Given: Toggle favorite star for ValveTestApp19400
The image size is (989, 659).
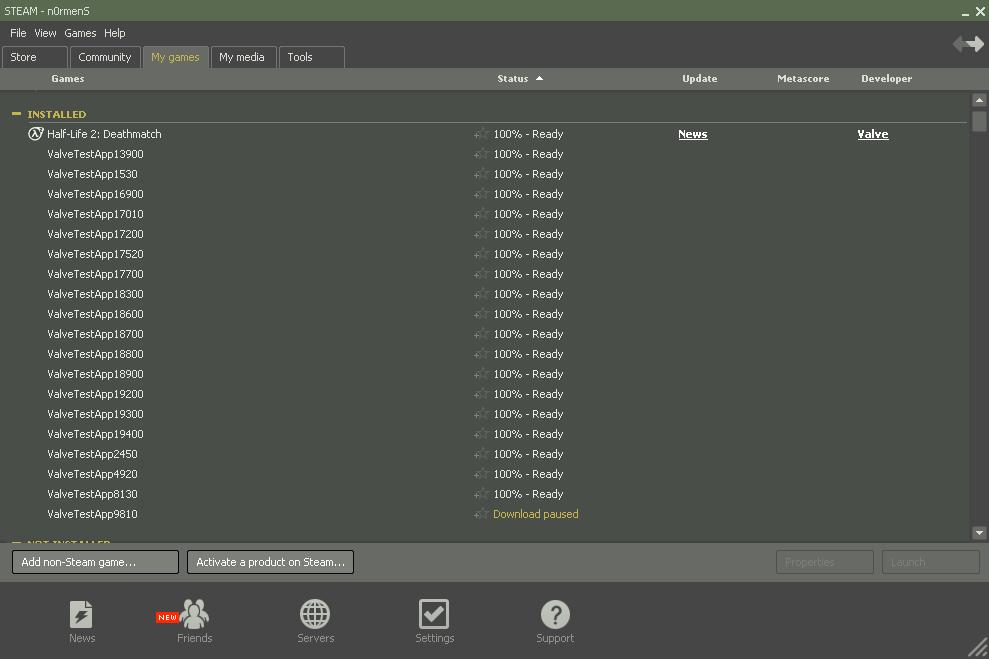Looking at the screenshot, I should point(481,434).
